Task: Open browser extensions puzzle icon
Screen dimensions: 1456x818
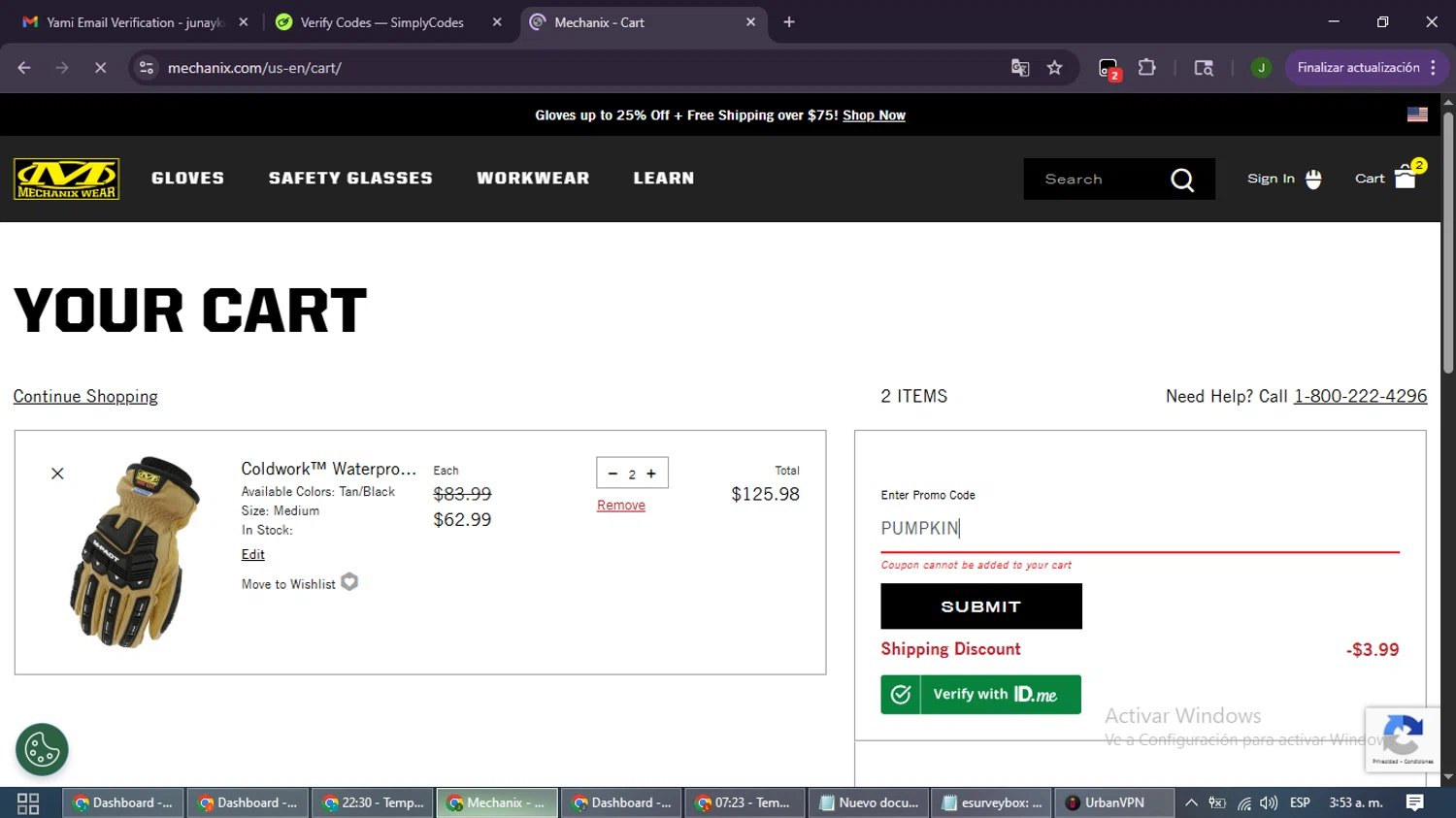Action: [1147, 68]
